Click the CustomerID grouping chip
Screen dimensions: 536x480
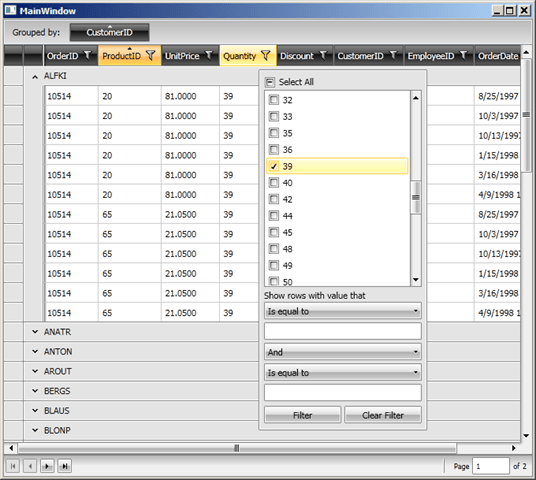pyautogui.click(x=109, y=32)
